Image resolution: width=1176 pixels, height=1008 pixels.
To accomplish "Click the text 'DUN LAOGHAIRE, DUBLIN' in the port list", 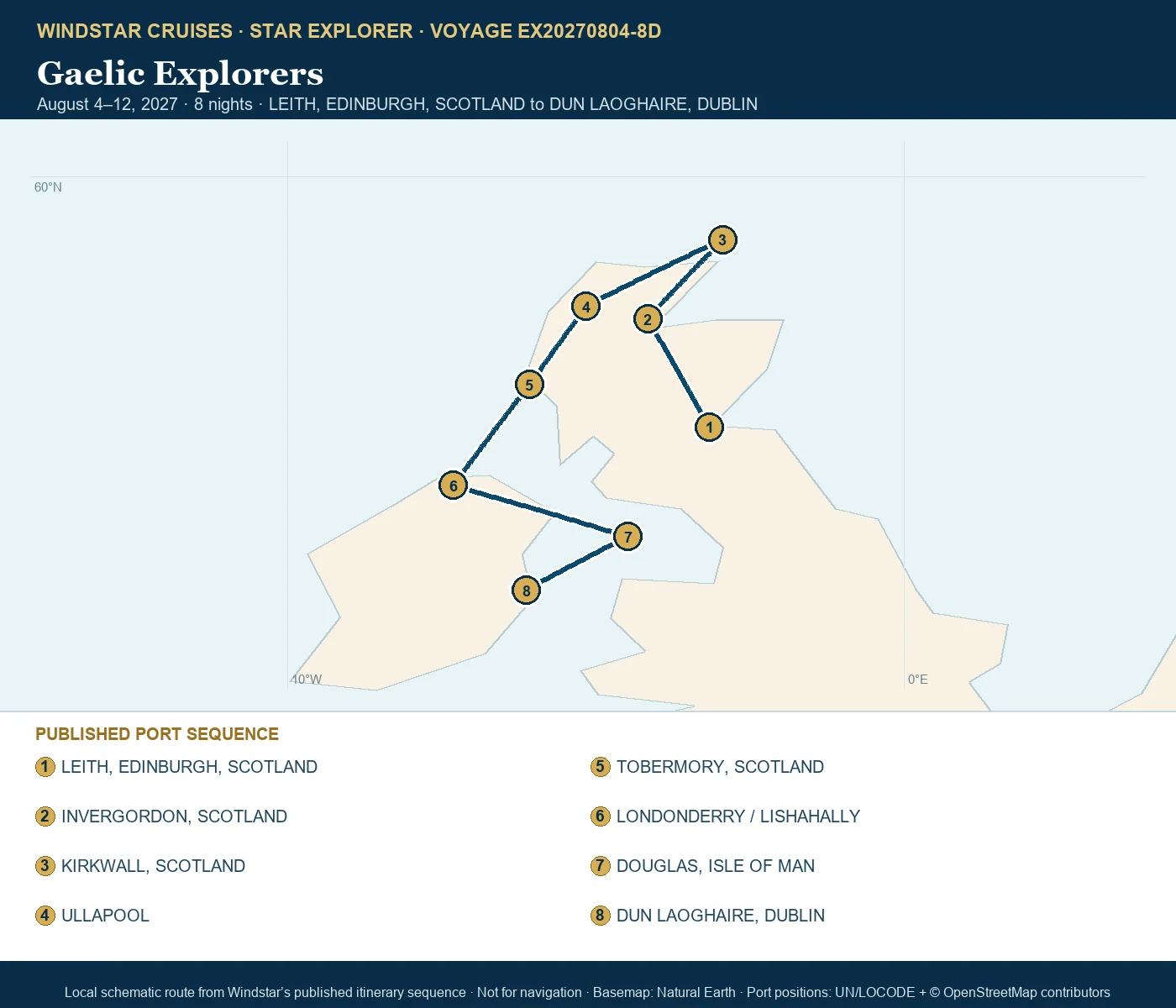I will coord(721,916).
